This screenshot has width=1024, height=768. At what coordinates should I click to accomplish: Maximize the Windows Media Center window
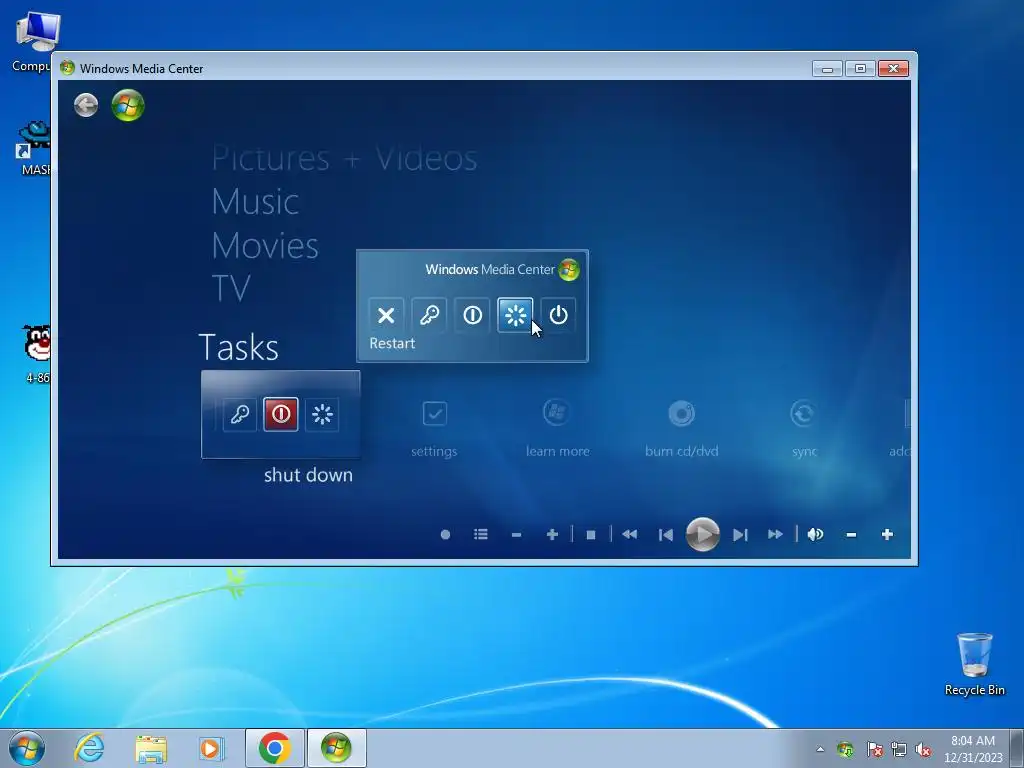coord(860,69)
